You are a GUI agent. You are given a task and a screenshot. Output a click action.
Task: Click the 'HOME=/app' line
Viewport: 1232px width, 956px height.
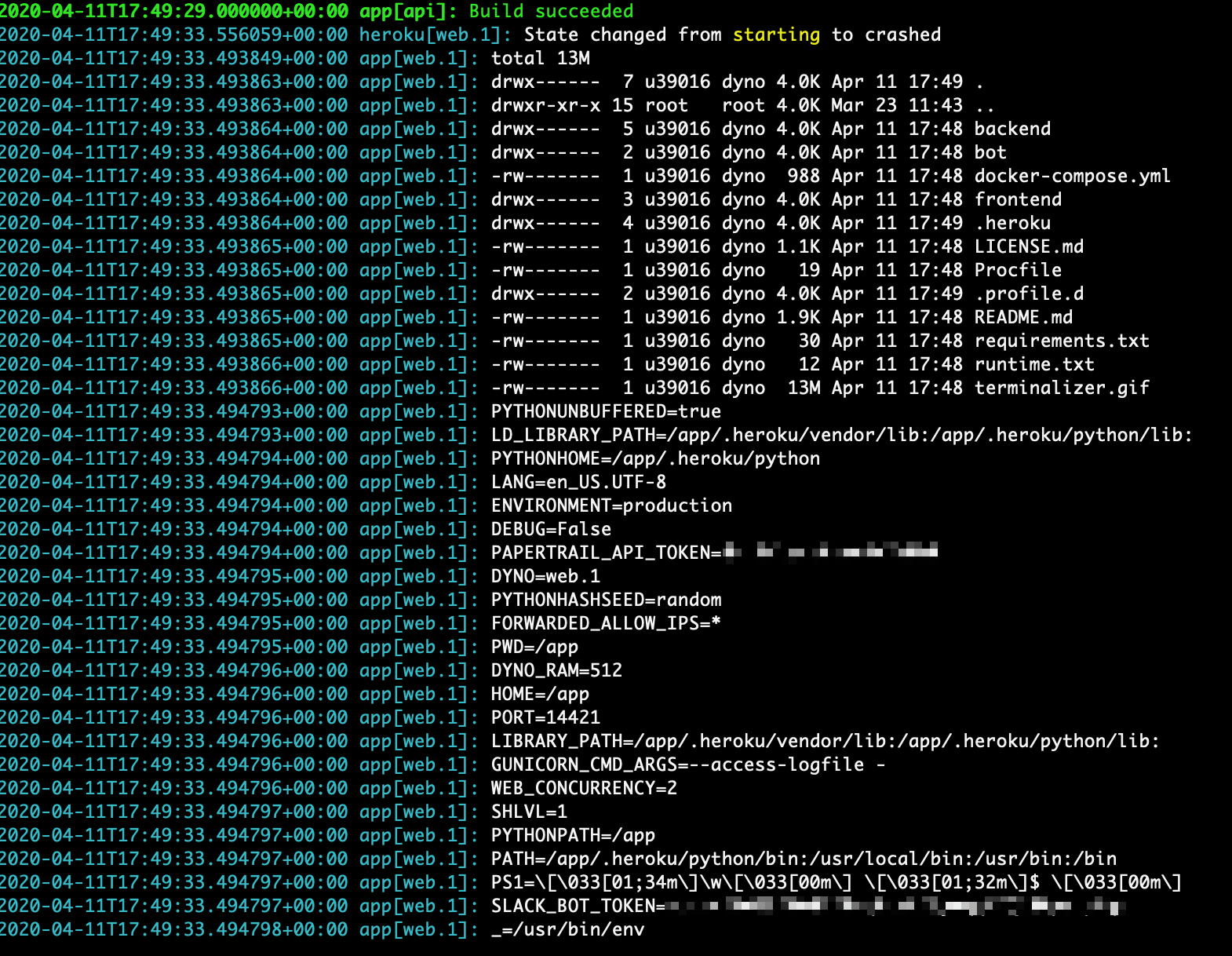tap(540, 694)
